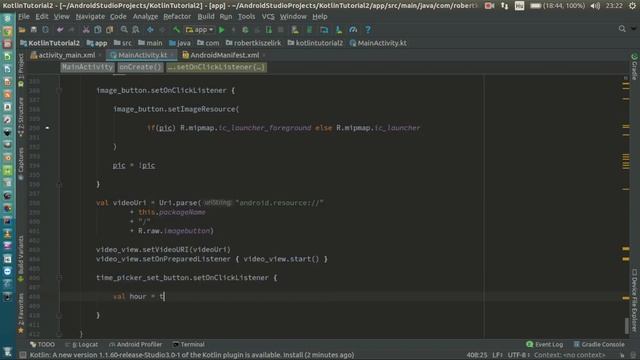
Task: Click the Make Project hammer icon
Action: click(x=176, y=30)
